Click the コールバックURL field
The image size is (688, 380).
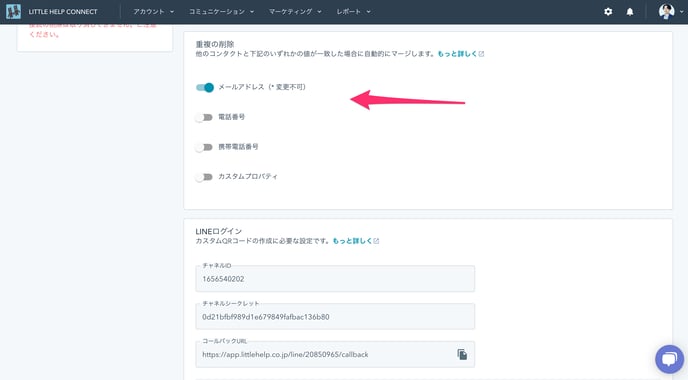click(335, 354)
